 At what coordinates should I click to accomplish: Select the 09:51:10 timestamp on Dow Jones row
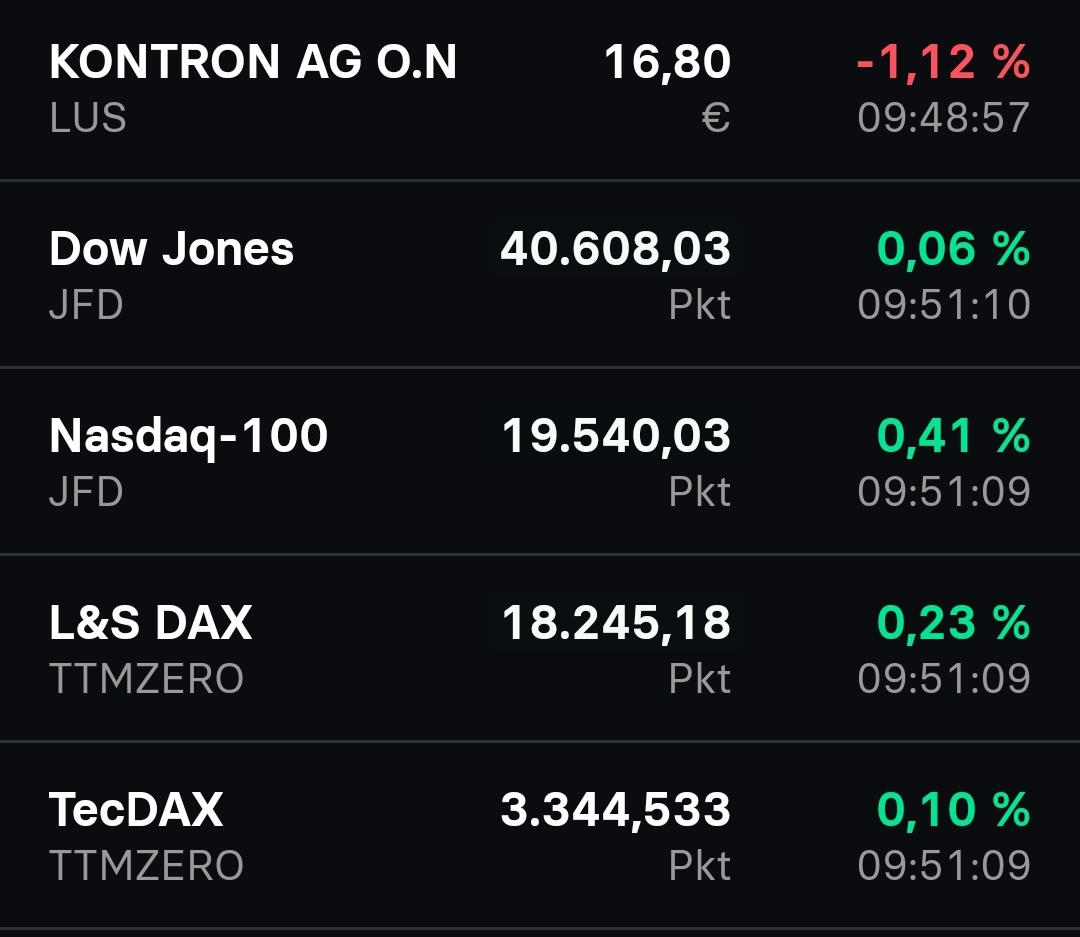tap(944, 304)
